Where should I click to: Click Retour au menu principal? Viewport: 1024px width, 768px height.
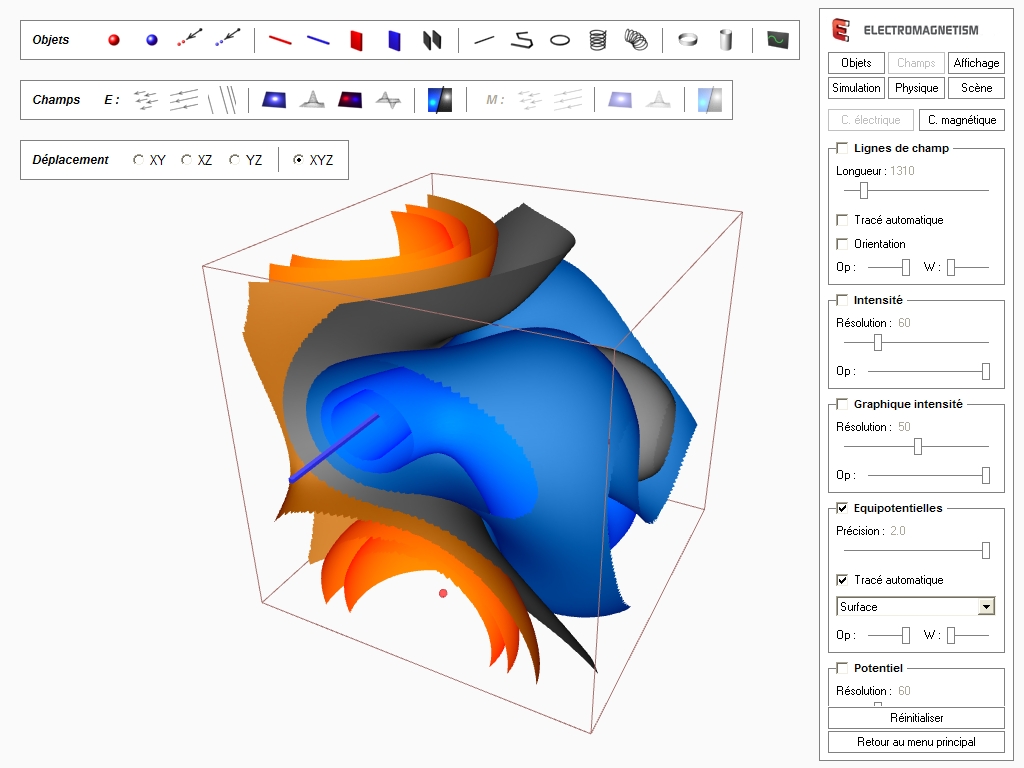[x=916, y=742]
